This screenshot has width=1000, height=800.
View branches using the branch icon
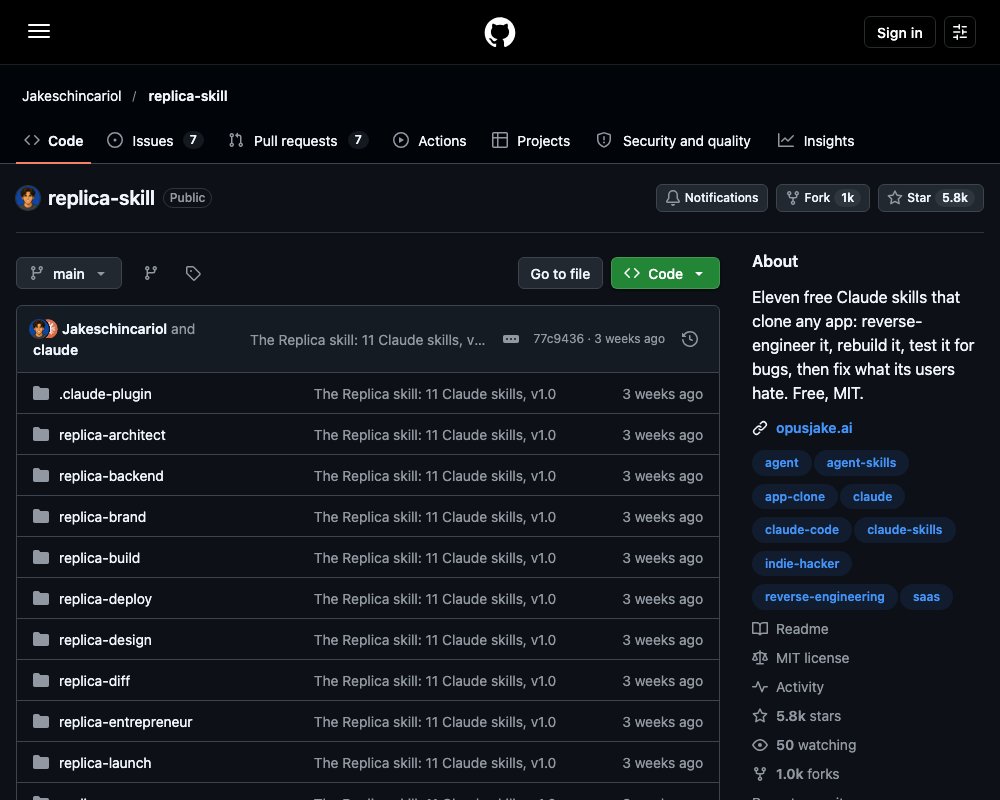pos(151,273)
